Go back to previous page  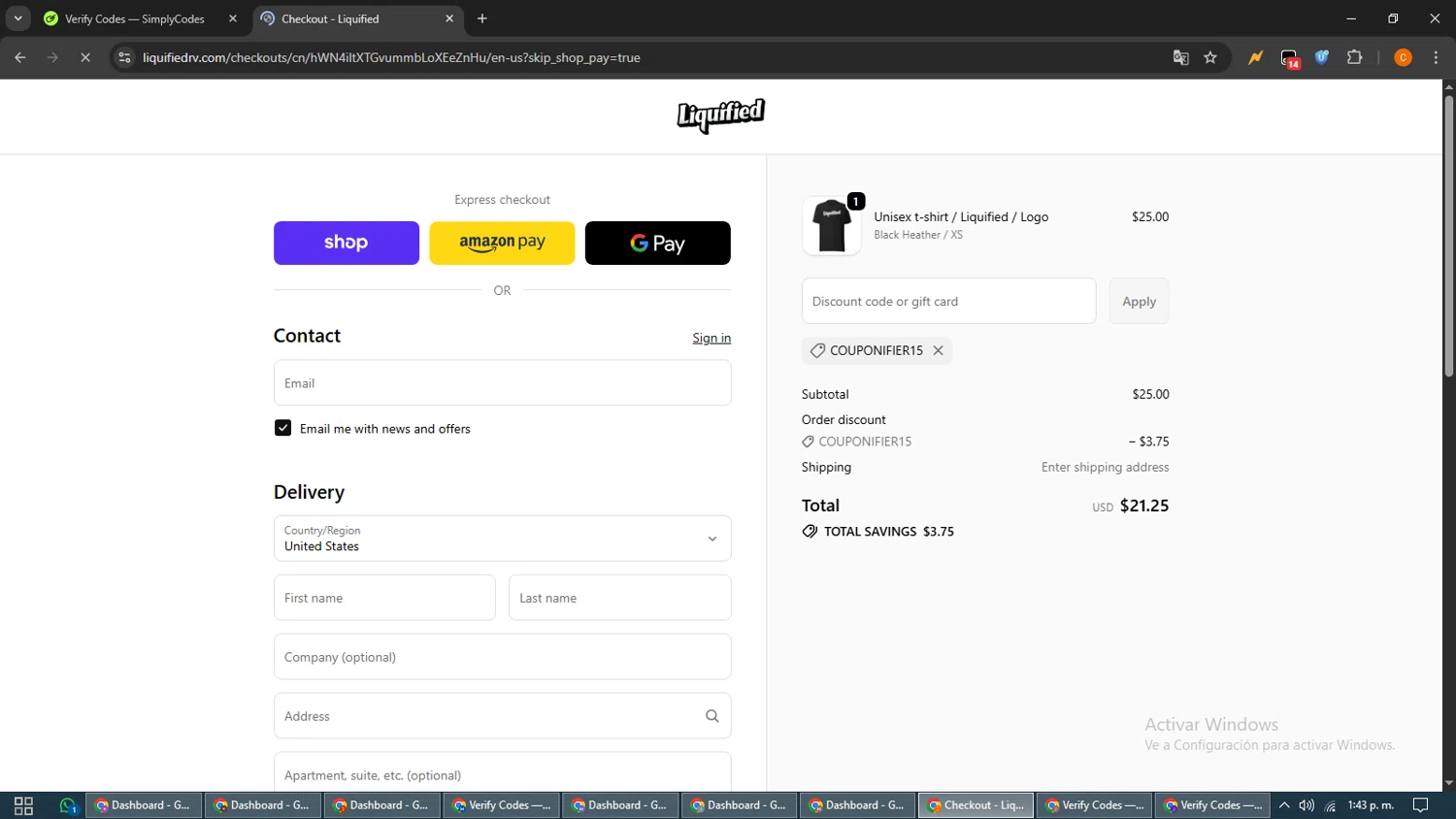coord(20,57)
